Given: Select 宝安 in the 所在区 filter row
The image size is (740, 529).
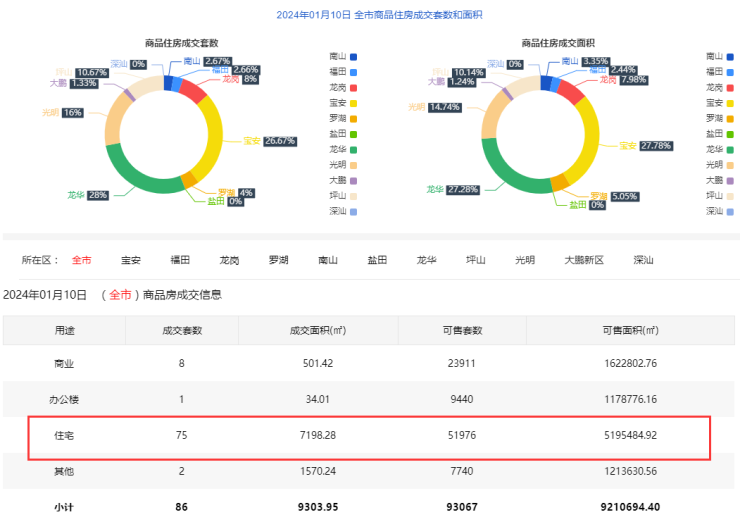Looking at the screenshot, I should (131, 260).
